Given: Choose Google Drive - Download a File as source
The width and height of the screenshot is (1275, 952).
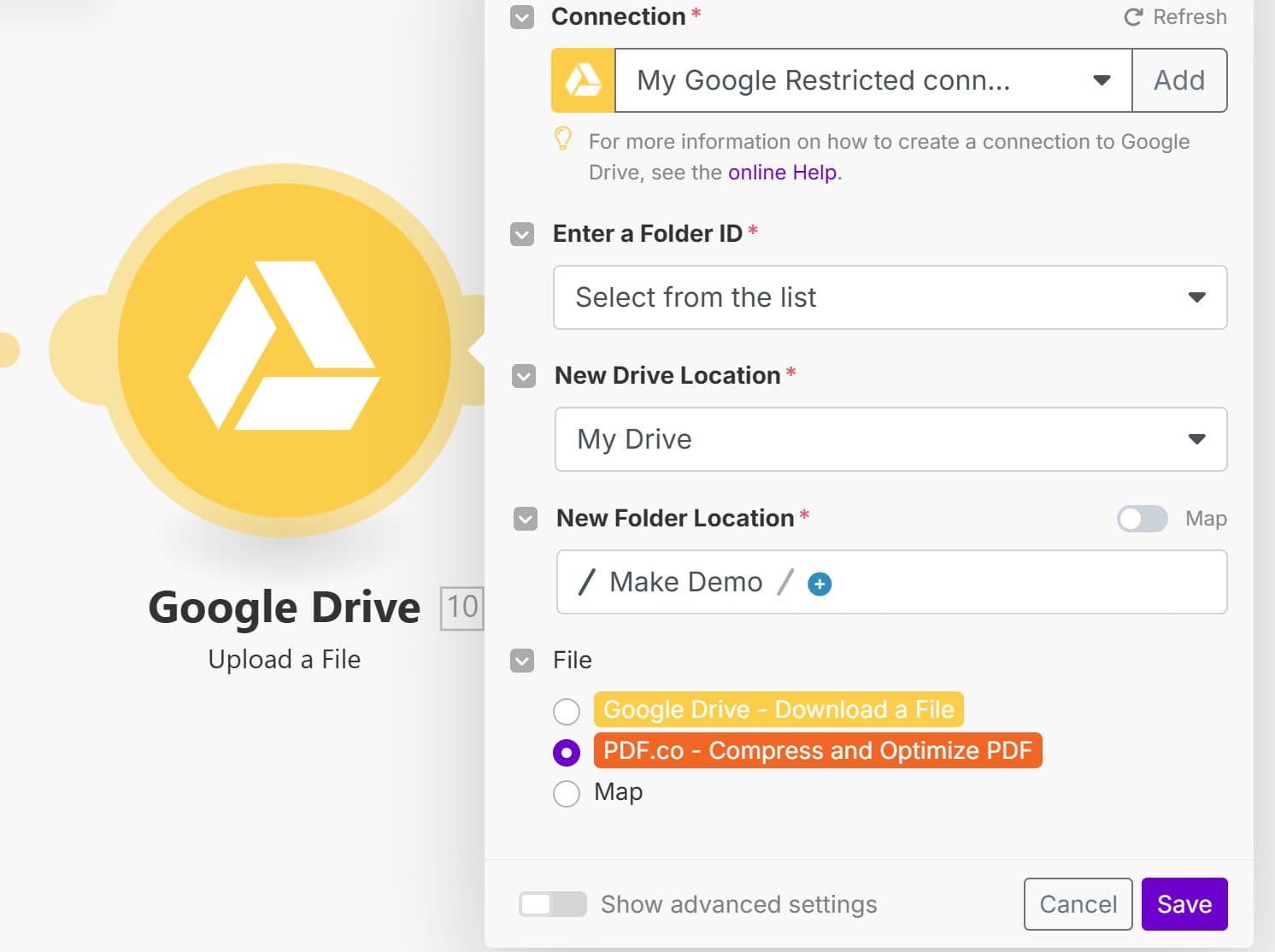Looking at the screenshot, I should point(566,710).
